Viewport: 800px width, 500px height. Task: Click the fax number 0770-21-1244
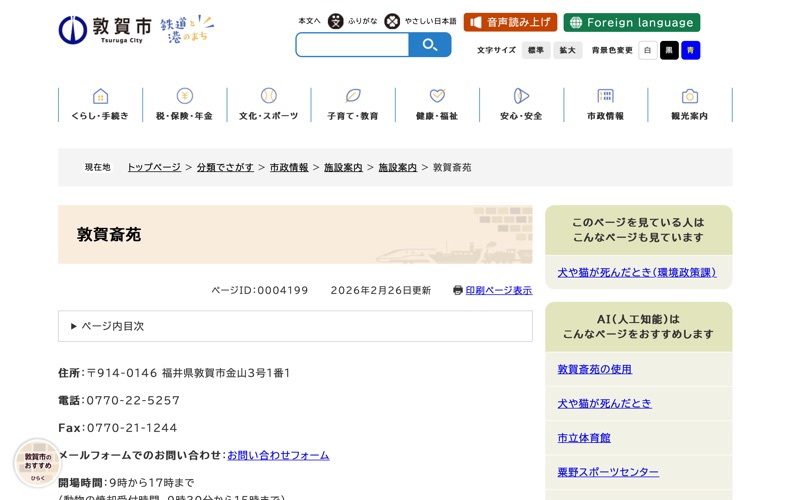[132, 428]
